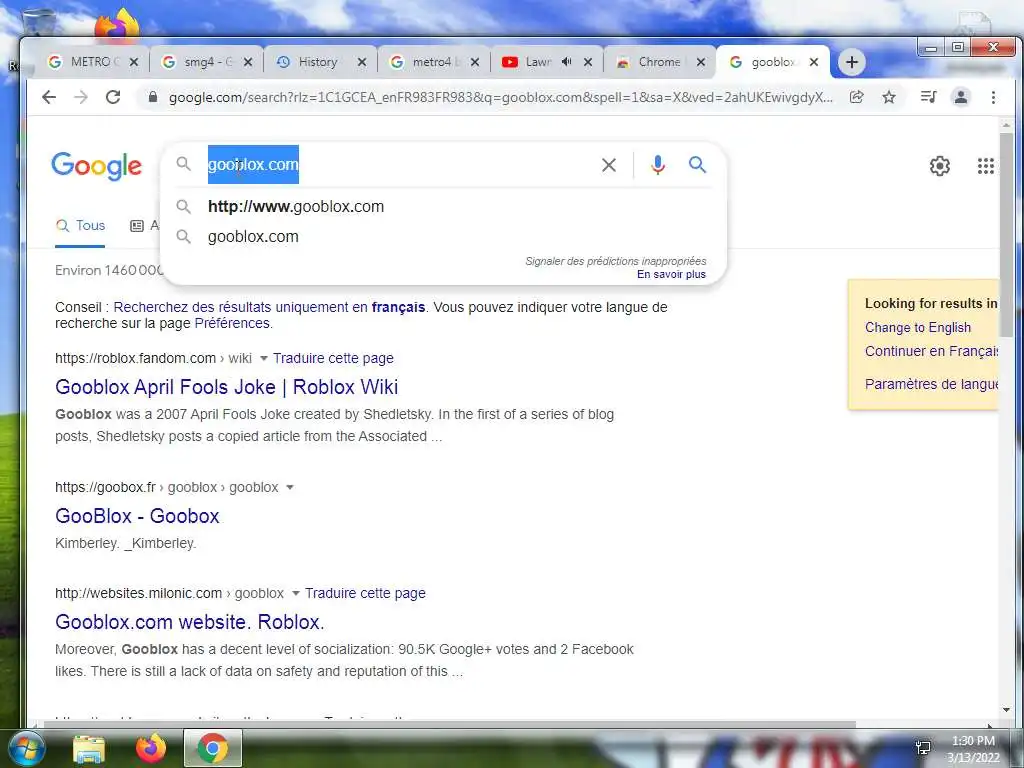Click the Préférences link
Image resolution: width=1024 pixels, height=768 pixels.
click(x=232, y=324)
